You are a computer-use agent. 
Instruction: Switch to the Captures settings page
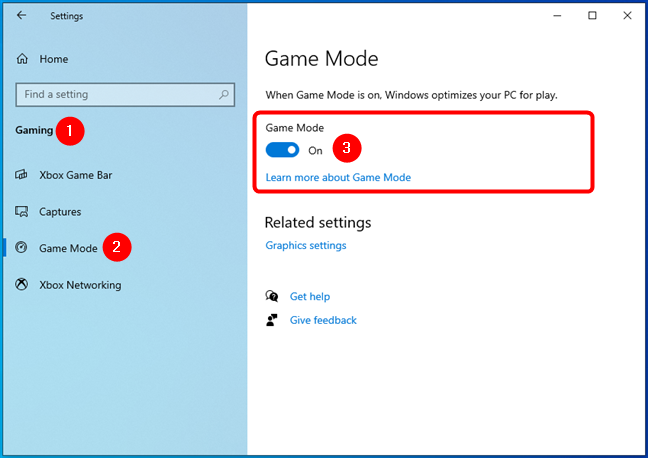(60, 212)
